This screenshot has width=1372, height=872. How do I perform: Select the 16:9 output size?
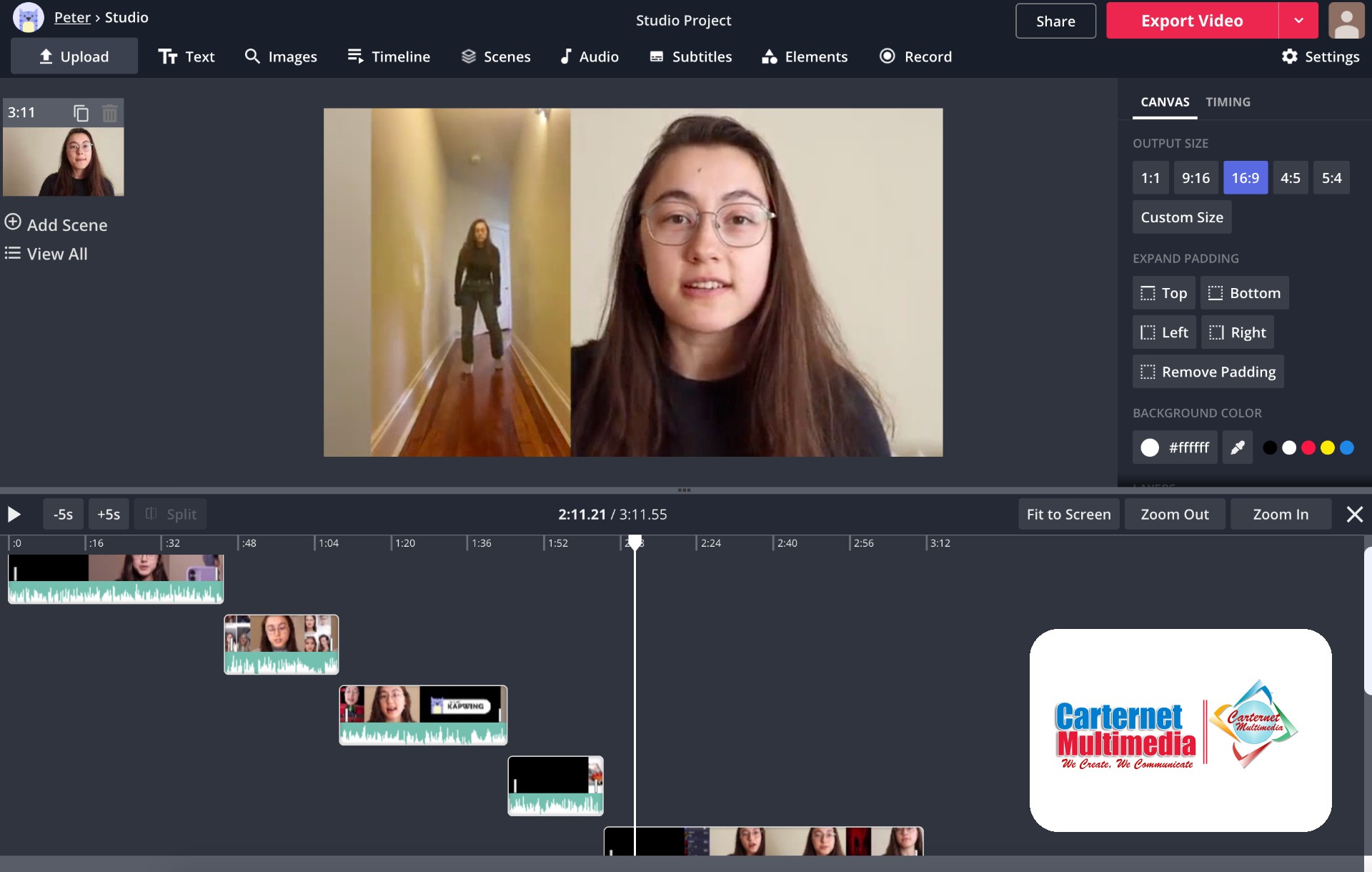pyautogui.click(x=1246, y=177)
